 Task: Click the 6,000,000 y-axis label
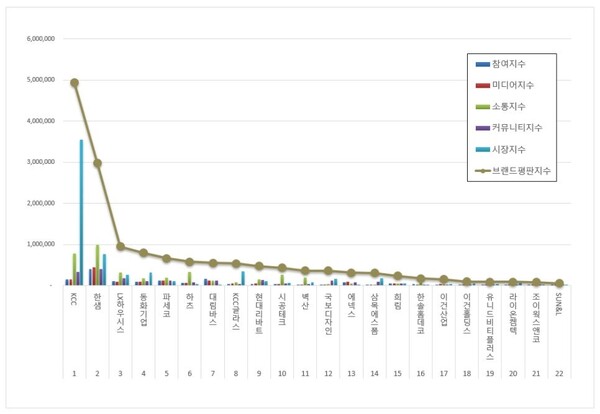pos(41,39)
